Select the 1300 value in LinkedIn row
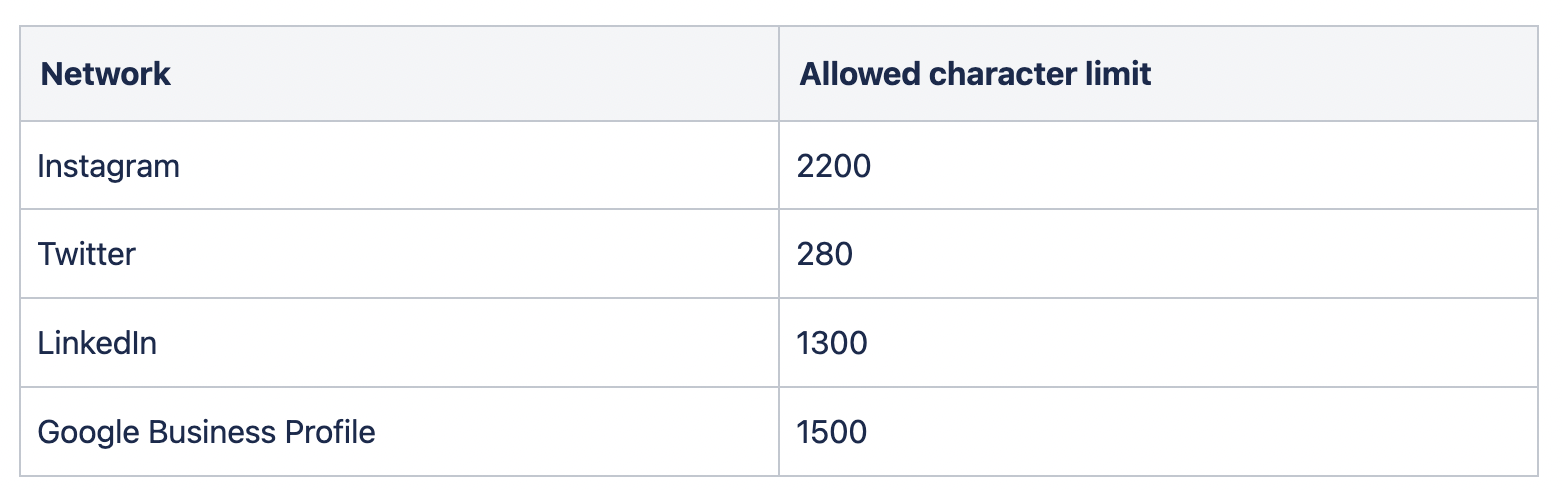The height and width of the screenshot is (490, 1562). 832,343
